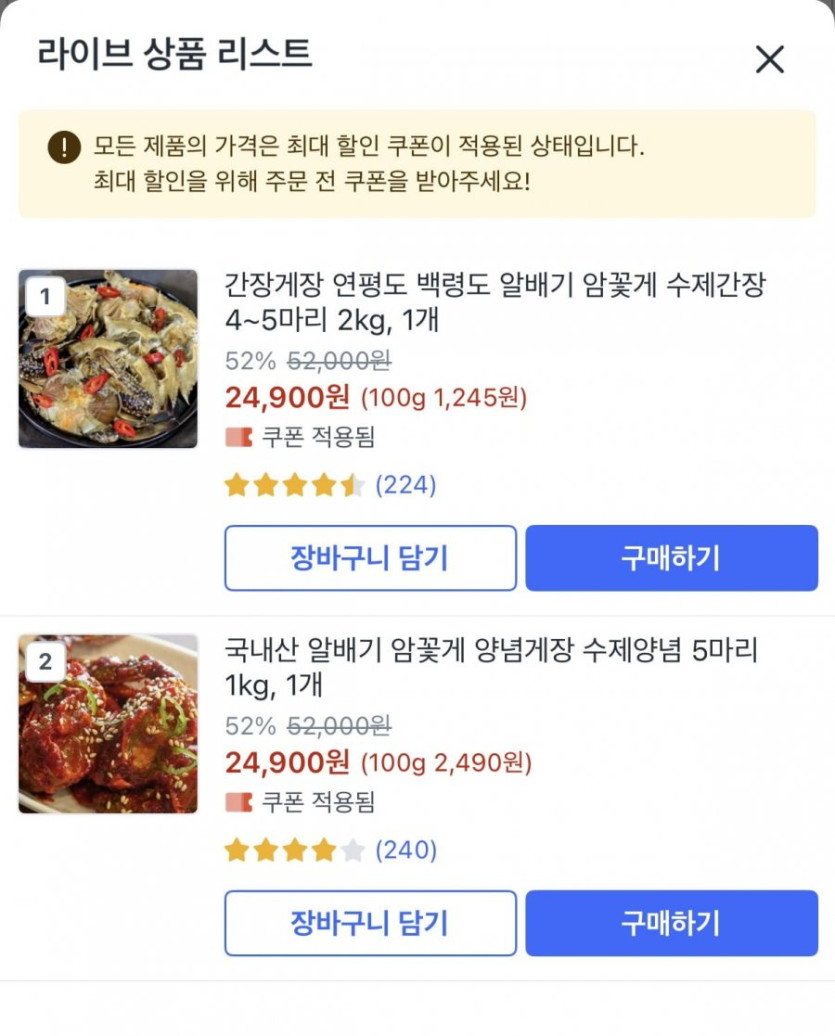The width and height of the screenshot is (835, 1036).
Task: Open 국내산 알배기 암꽃게 양념게장 title
Action: (x=490, y=668)
